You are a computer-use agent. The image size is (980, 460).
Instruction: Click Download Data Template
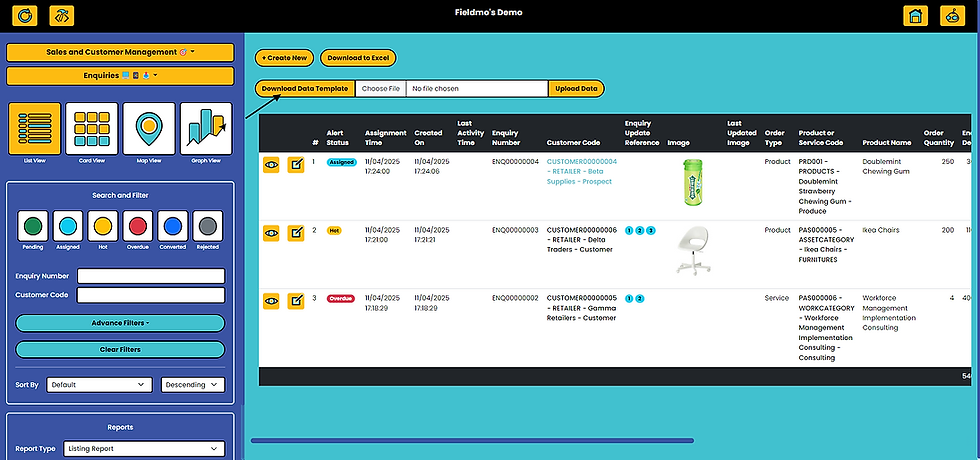coord(305,89)
